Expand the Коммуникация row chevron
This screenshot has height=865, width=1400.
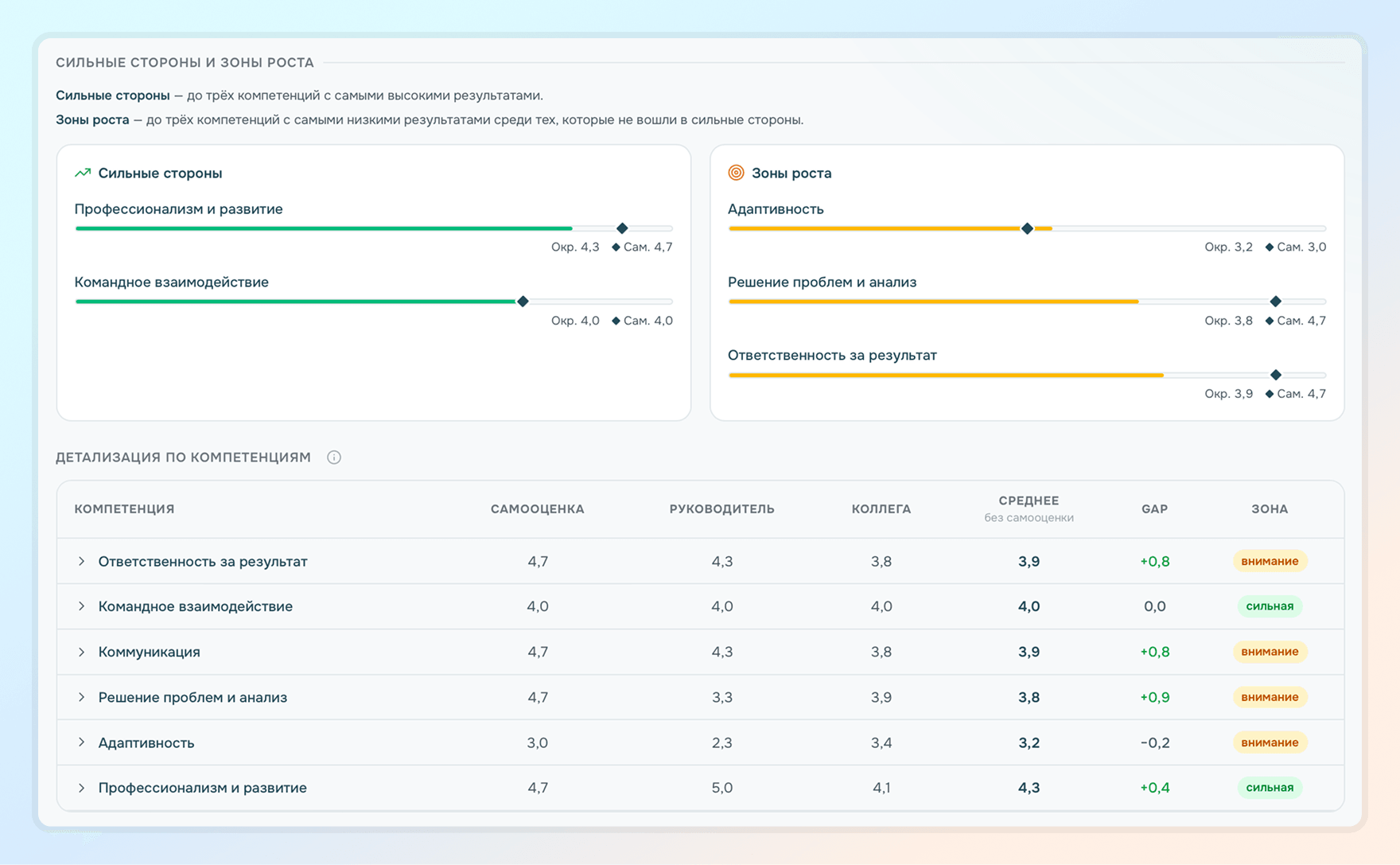point(81,652)
